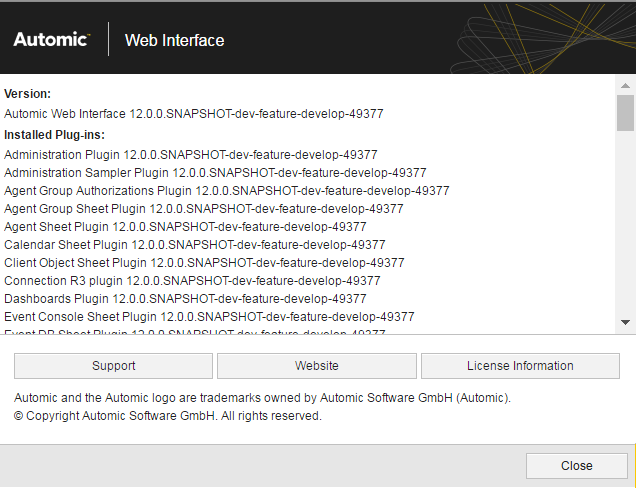636x488 pixels.
Task: Select the Agent Group Sheet Plugin row
Action: (204, 209)
